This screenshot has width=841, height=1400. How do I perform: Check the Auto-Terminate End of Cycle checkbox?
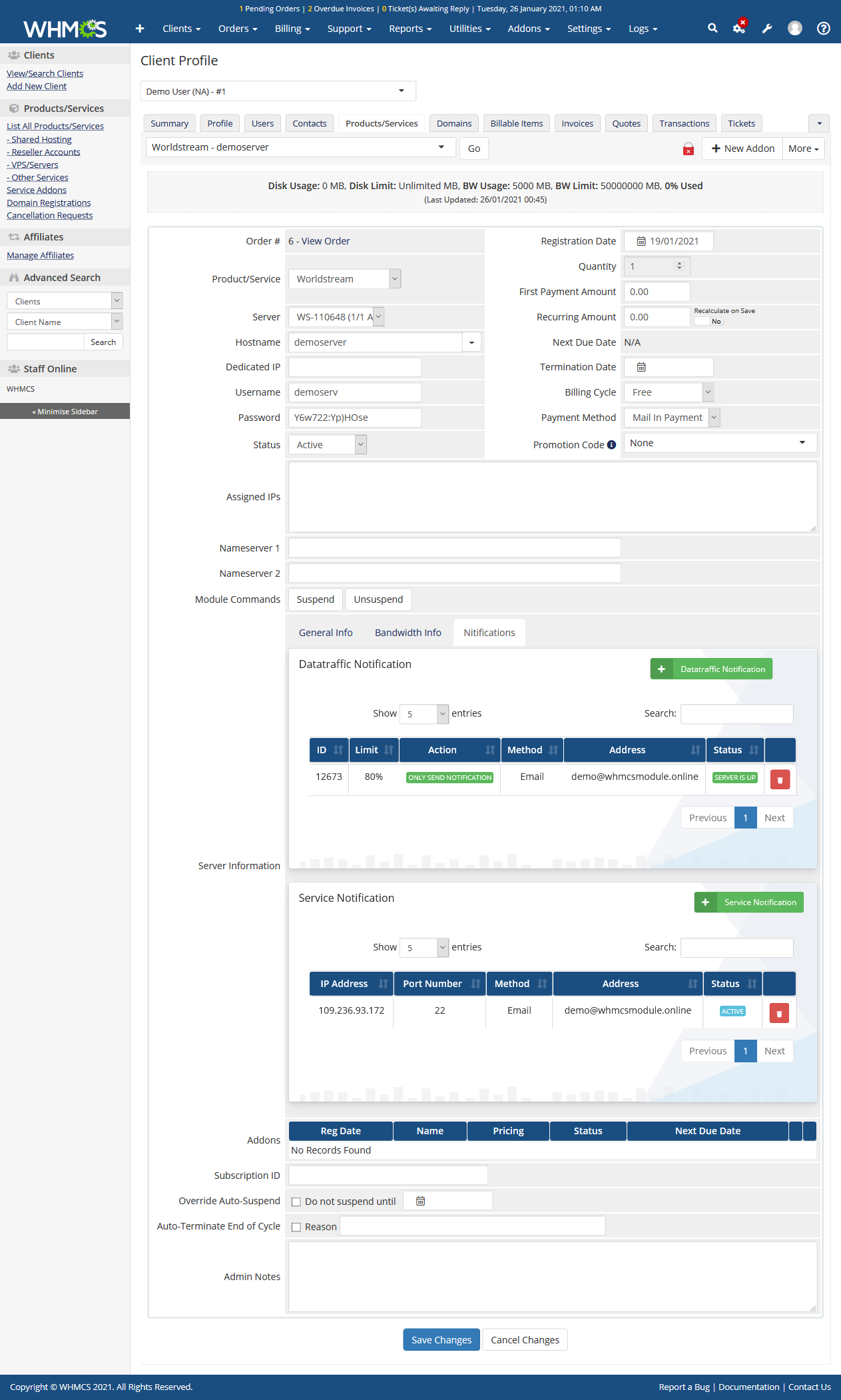296,1227
